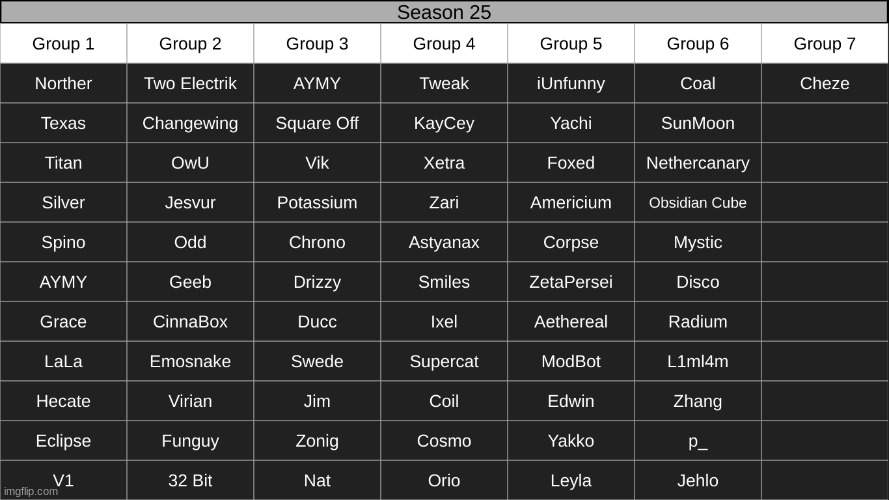The image size is (889, 500).
Task: Select the Obsidian Cube cell
Action: [698, 202]
